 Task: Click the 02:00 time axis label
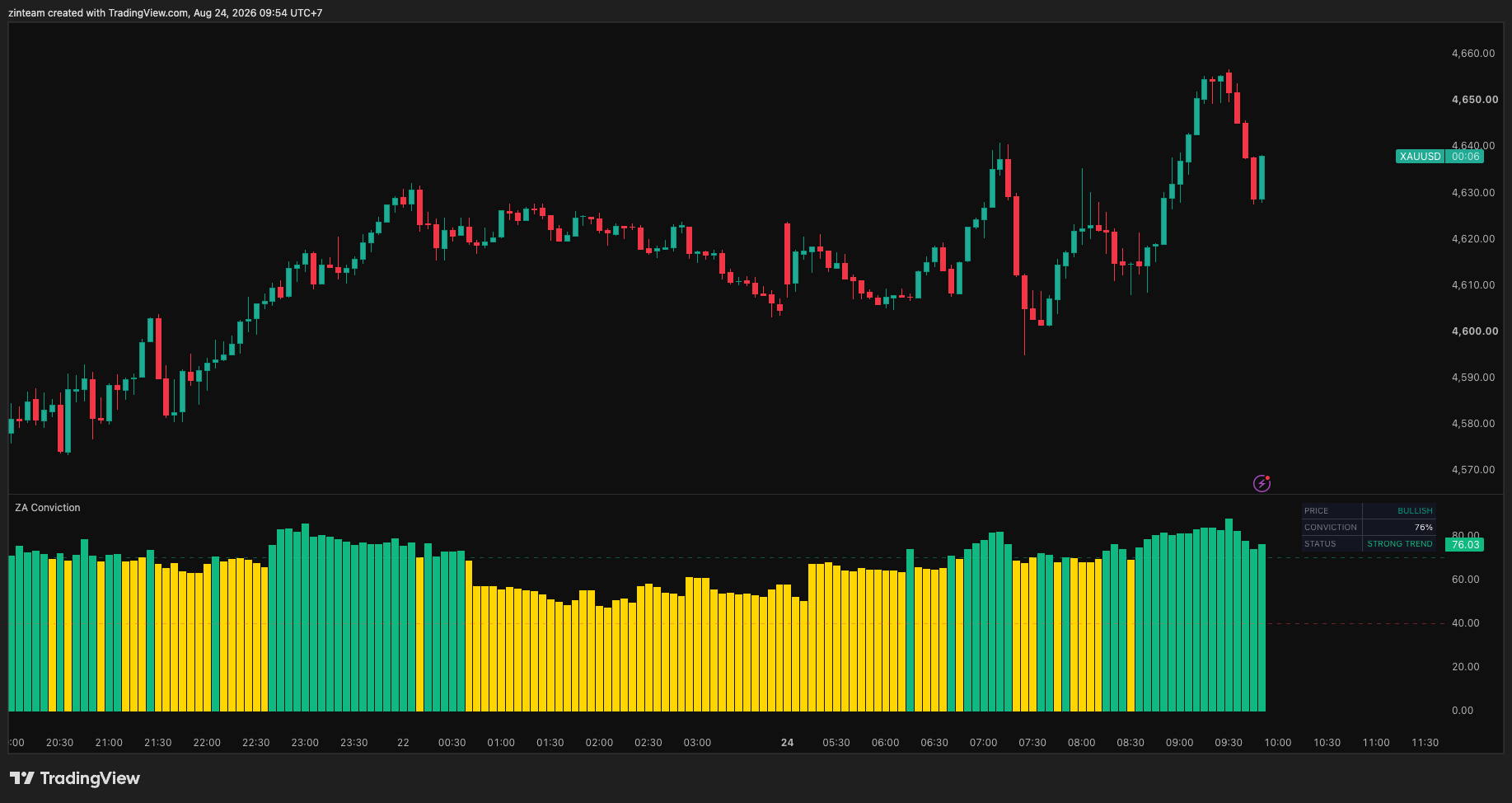pyautogui.click(x=599, y=743)
